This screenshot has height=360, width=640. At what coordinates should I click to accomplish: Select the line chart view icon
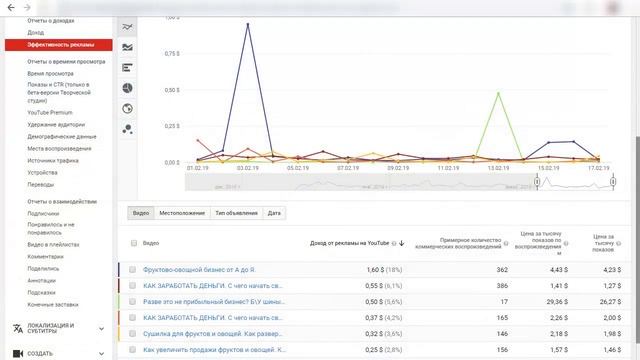pyautogui.click(x=127, y=27)
